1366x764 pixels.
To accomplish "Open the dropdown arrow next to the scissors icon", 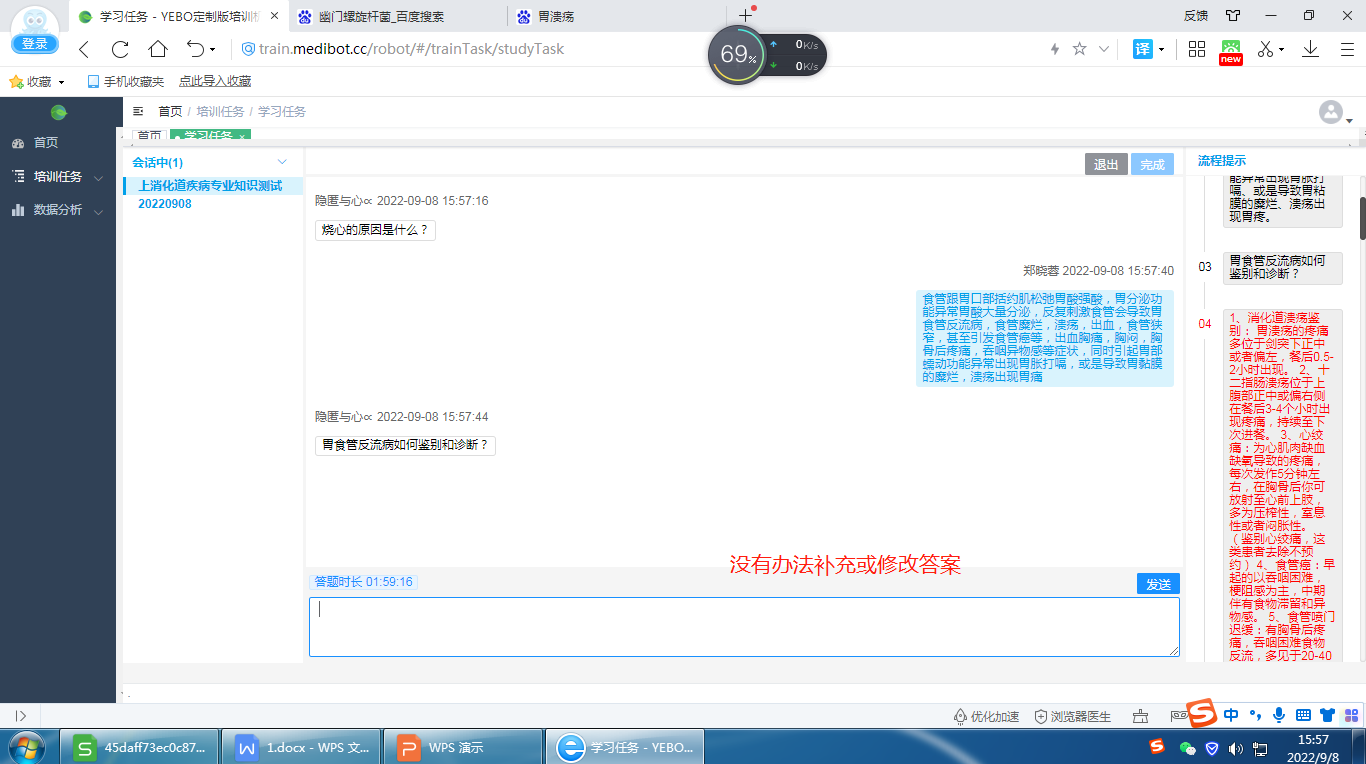I will pyautogui.click(x=1282, y=50).
